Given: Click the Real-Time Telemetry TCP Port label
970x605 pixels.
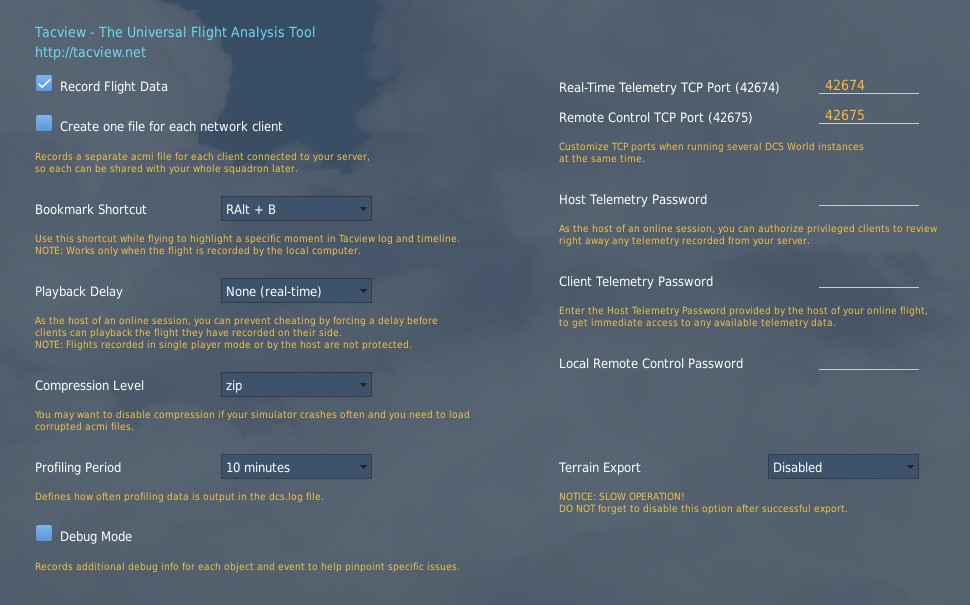Looking at the screenshot, I should (x=669, y=88).
